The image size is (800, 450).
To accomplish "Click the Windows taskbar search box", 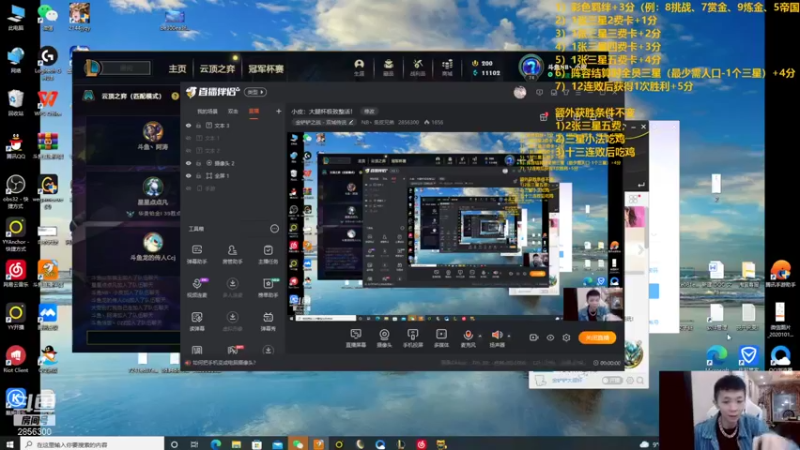I will click(x=92, y=444).
